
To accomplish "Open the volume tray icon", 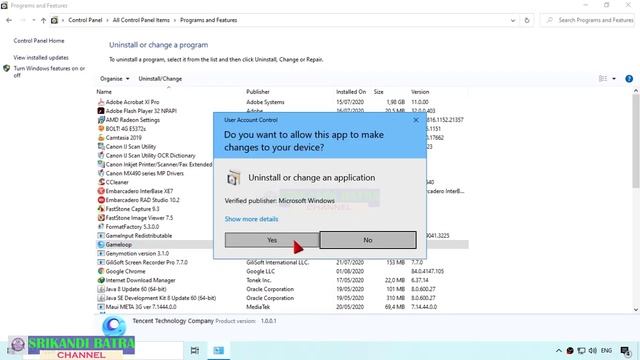I will pyautogui.click(x=593, y=351).
